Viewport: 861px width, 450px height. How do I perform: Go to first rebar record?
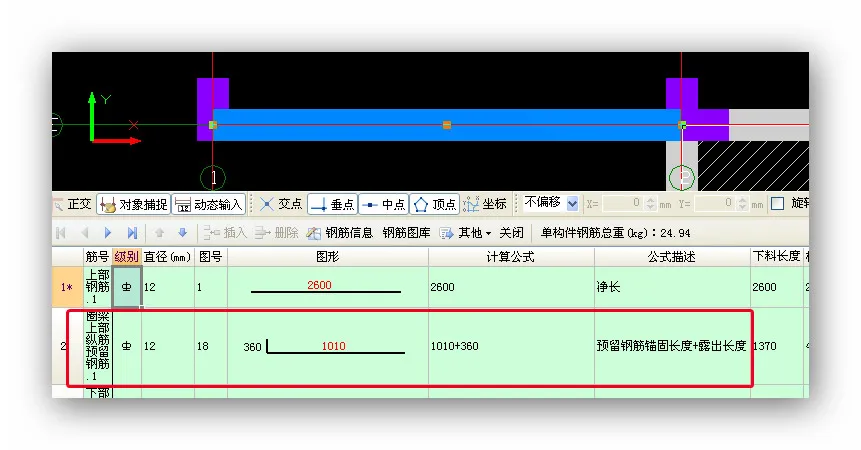(x=61, y=233)
